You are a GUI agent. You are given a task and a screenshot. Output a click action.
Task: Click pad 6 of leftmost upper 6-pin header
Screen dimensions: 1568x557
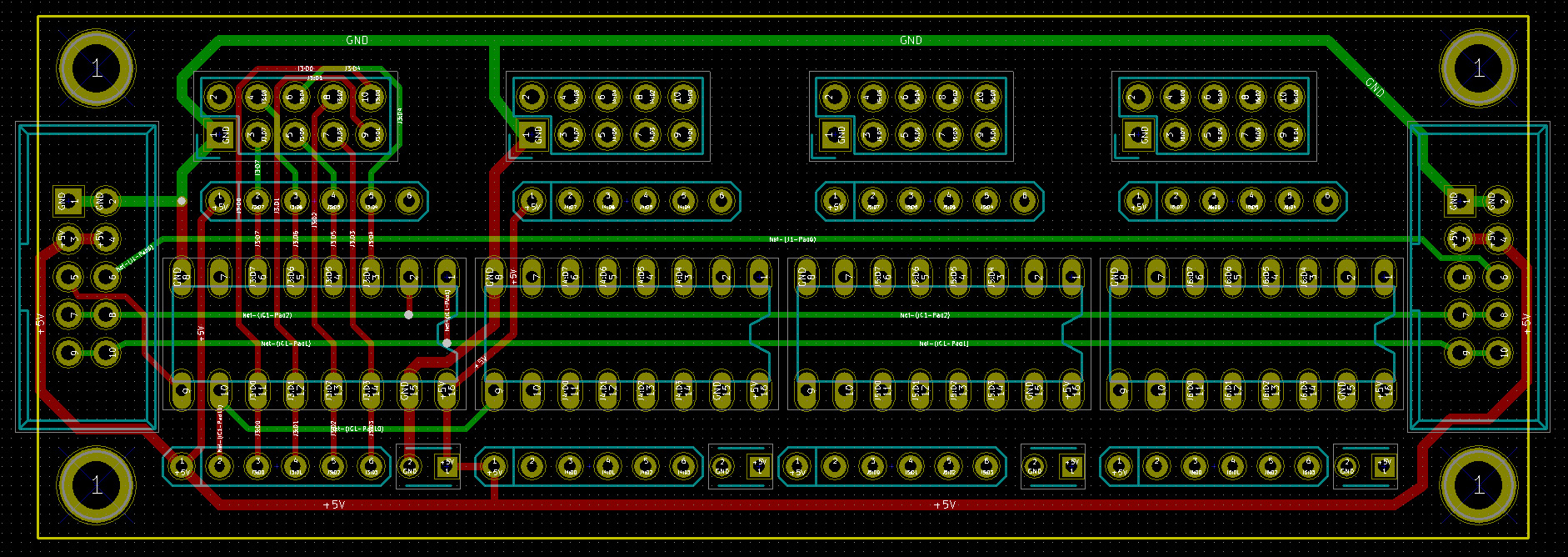[408, 200]
